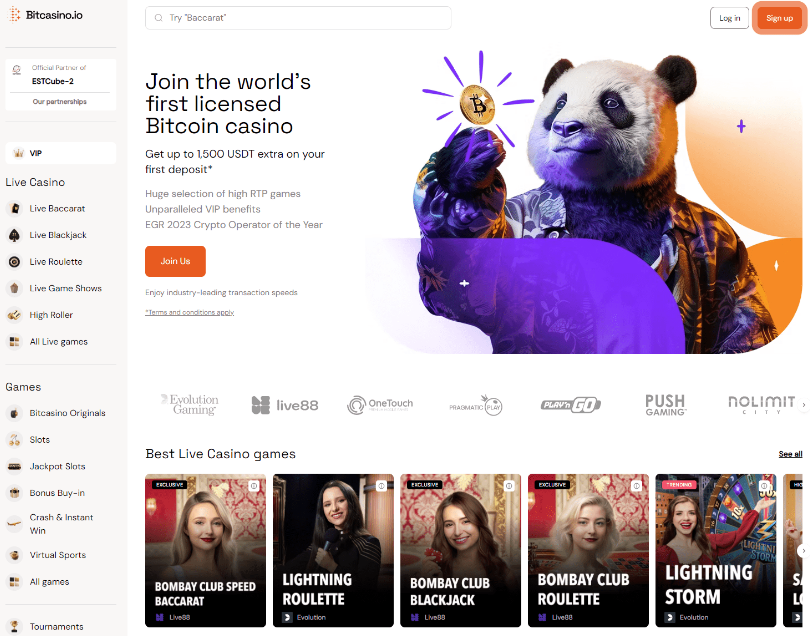Open Live Baccarat card icon
This screenshot has height=636, width=810.
click(14, 208)
